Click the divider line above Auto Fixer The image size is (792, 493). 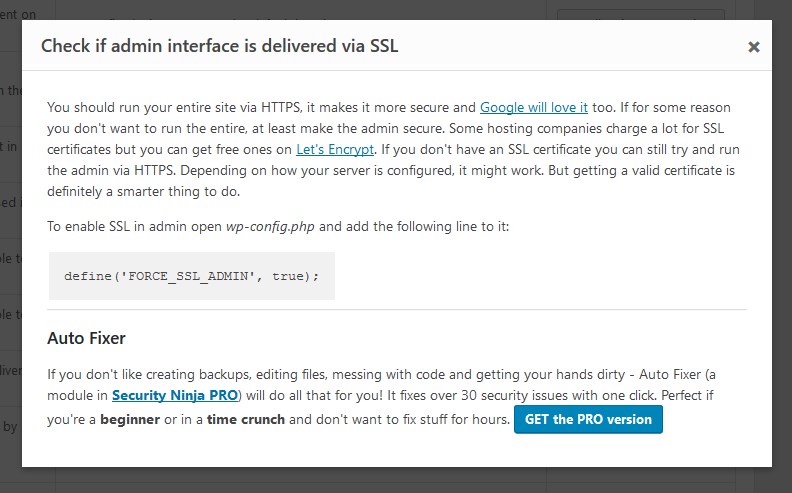[x=397, y=309]
